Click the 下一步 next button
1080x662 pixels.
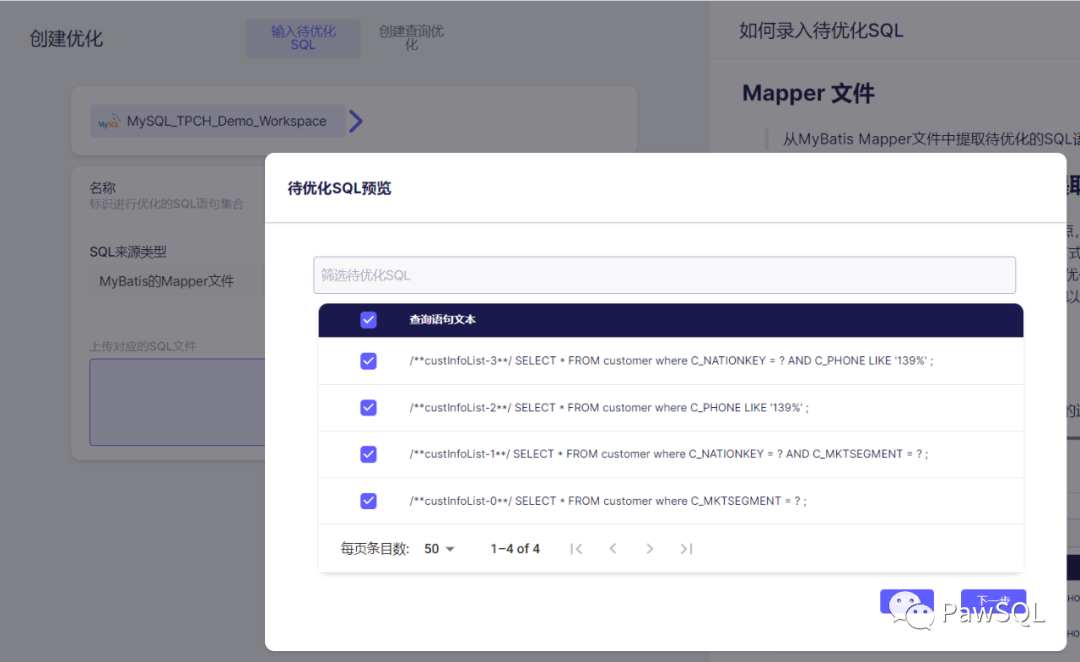(993, 601)
